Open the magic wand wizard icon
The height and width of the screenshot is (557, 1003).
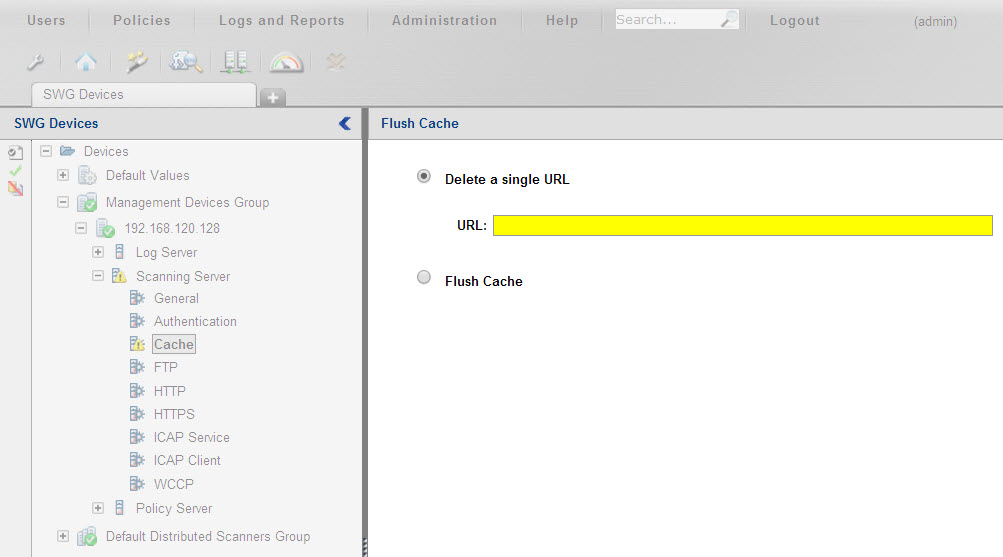point(137,62)
